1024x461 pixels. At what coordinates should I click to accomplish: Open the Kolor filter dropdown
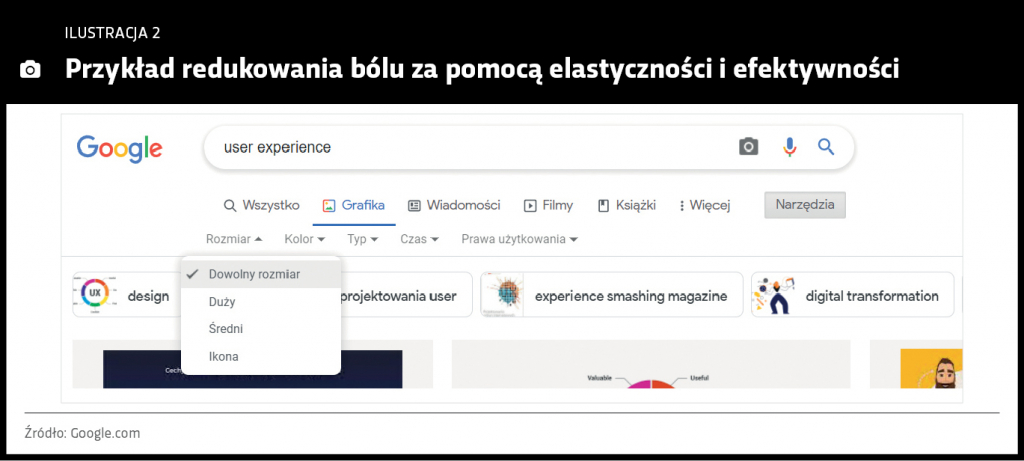pos(305,239)
